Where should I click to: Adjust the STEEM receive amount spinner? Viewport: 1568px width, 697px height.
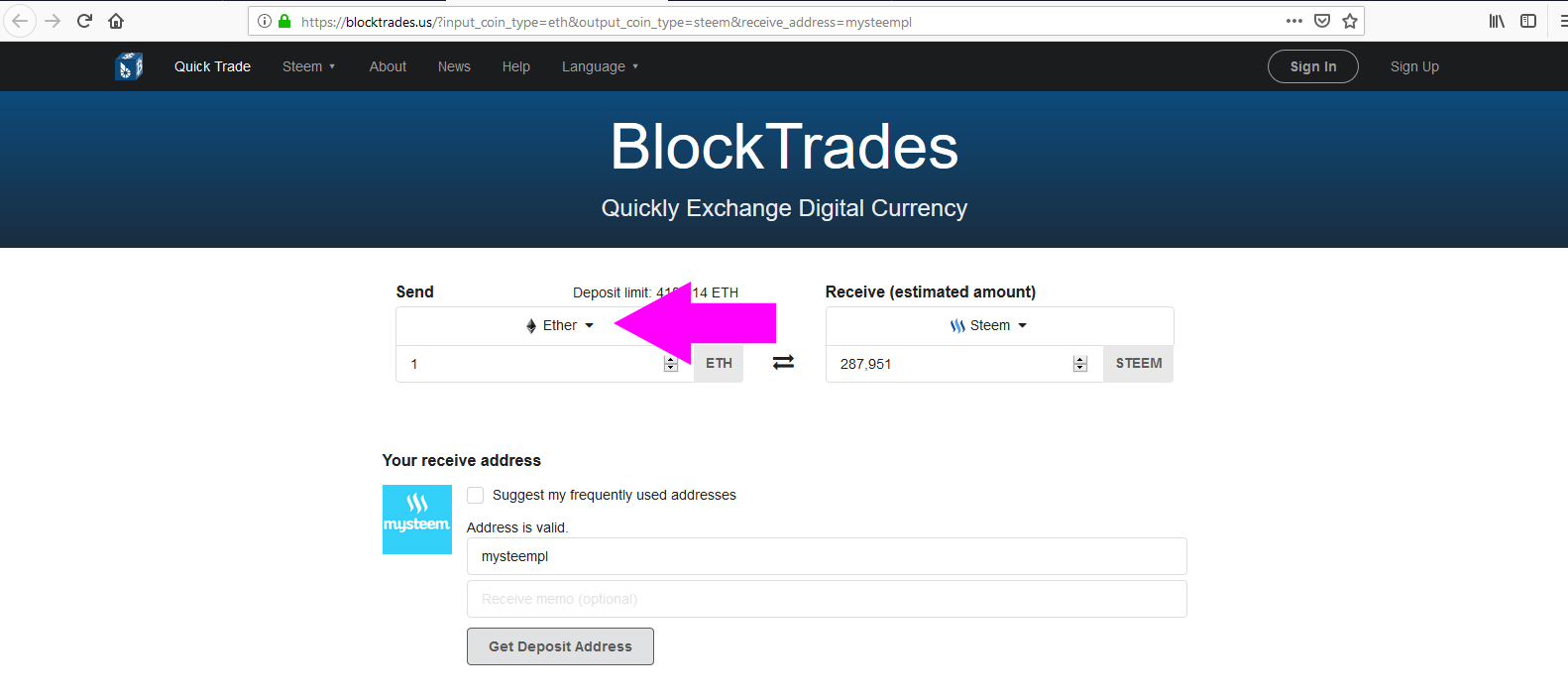click(1080, 364)
